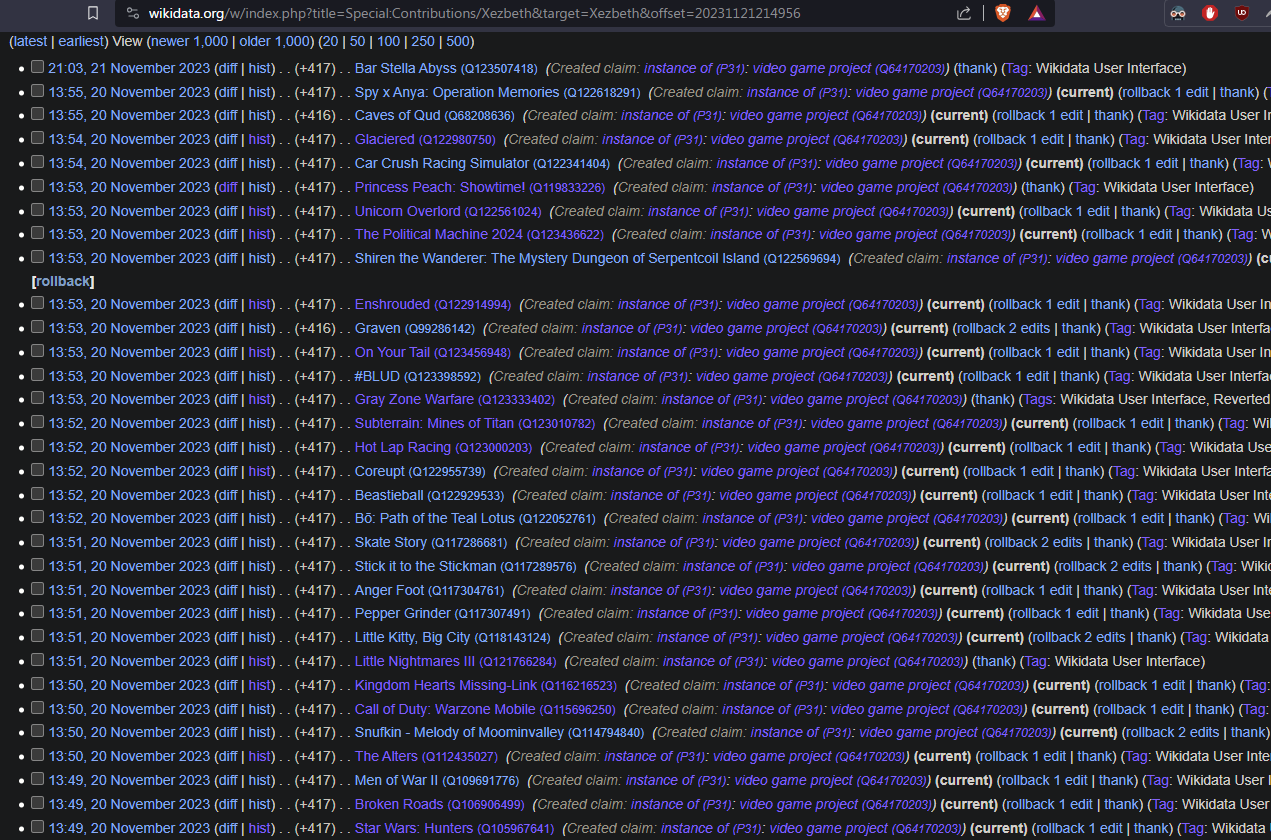View newer 1,000 contributions
Image resolution: width=1271 pixels, height=840 pixels.
[189, 41]
